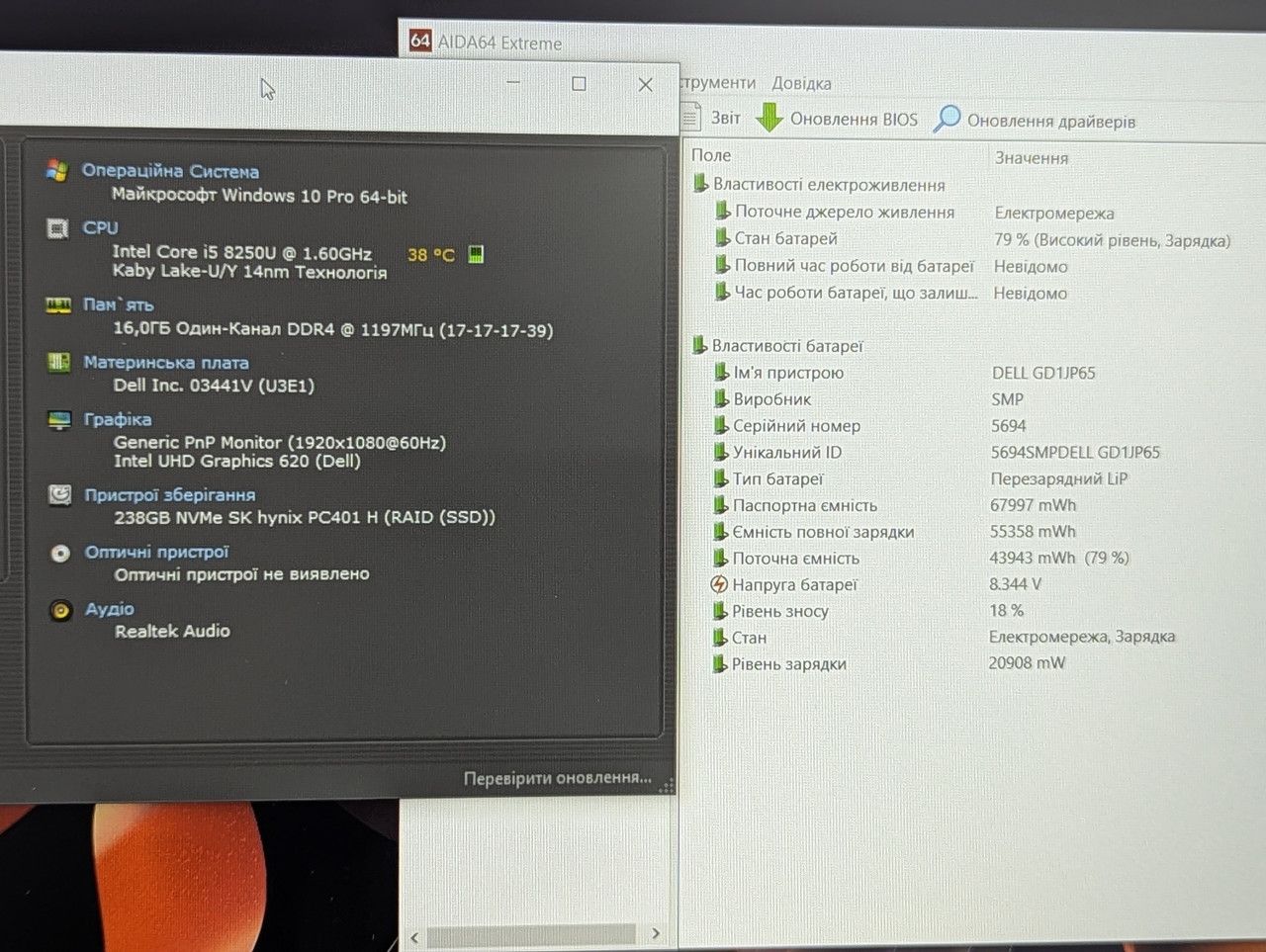Click Перевірити оновлення link in Speccy

pos(558,778)
